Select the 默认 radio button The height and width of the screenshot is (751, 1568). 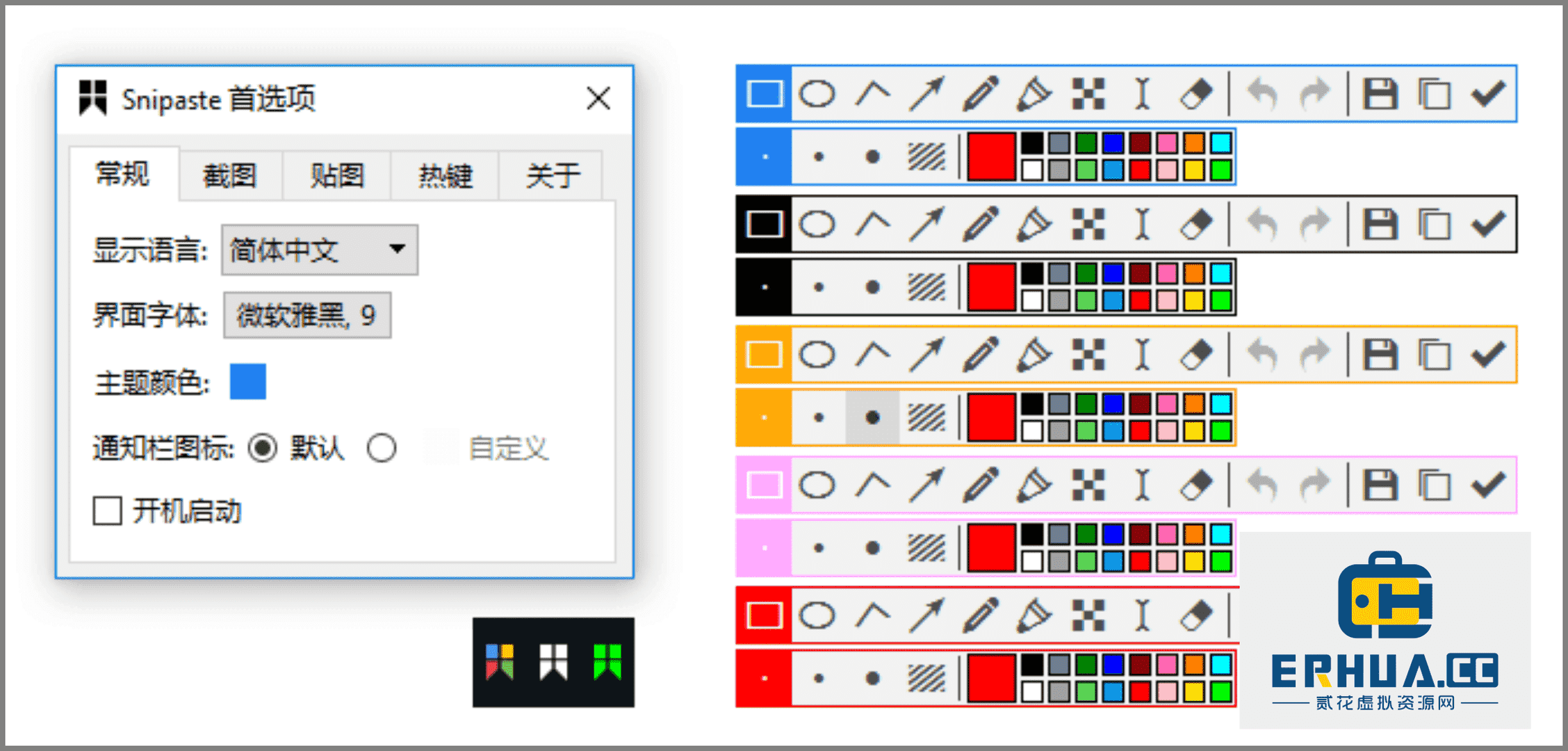tap(263, 448)
